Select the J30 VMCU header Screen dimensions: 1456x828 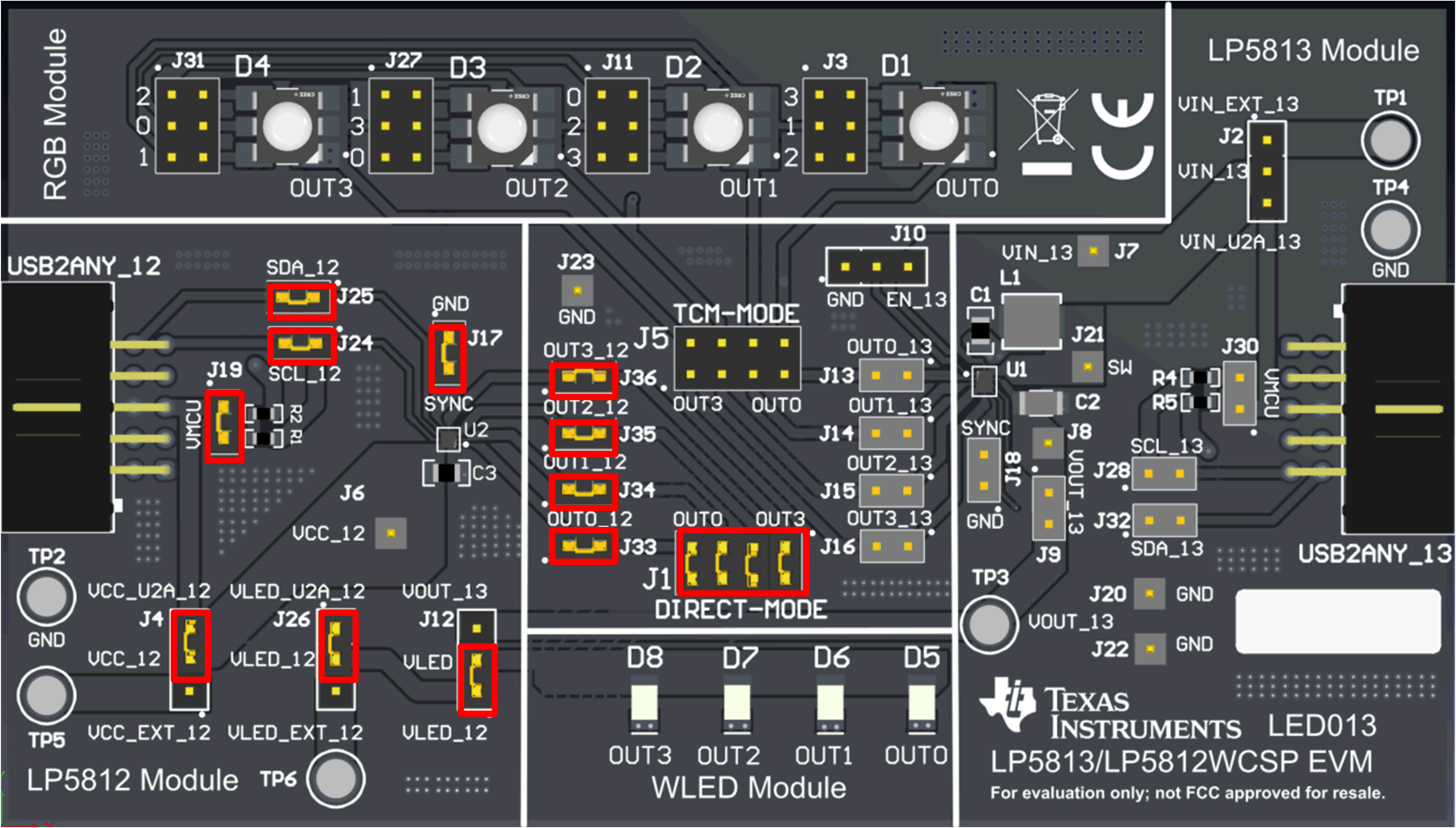1240,393
